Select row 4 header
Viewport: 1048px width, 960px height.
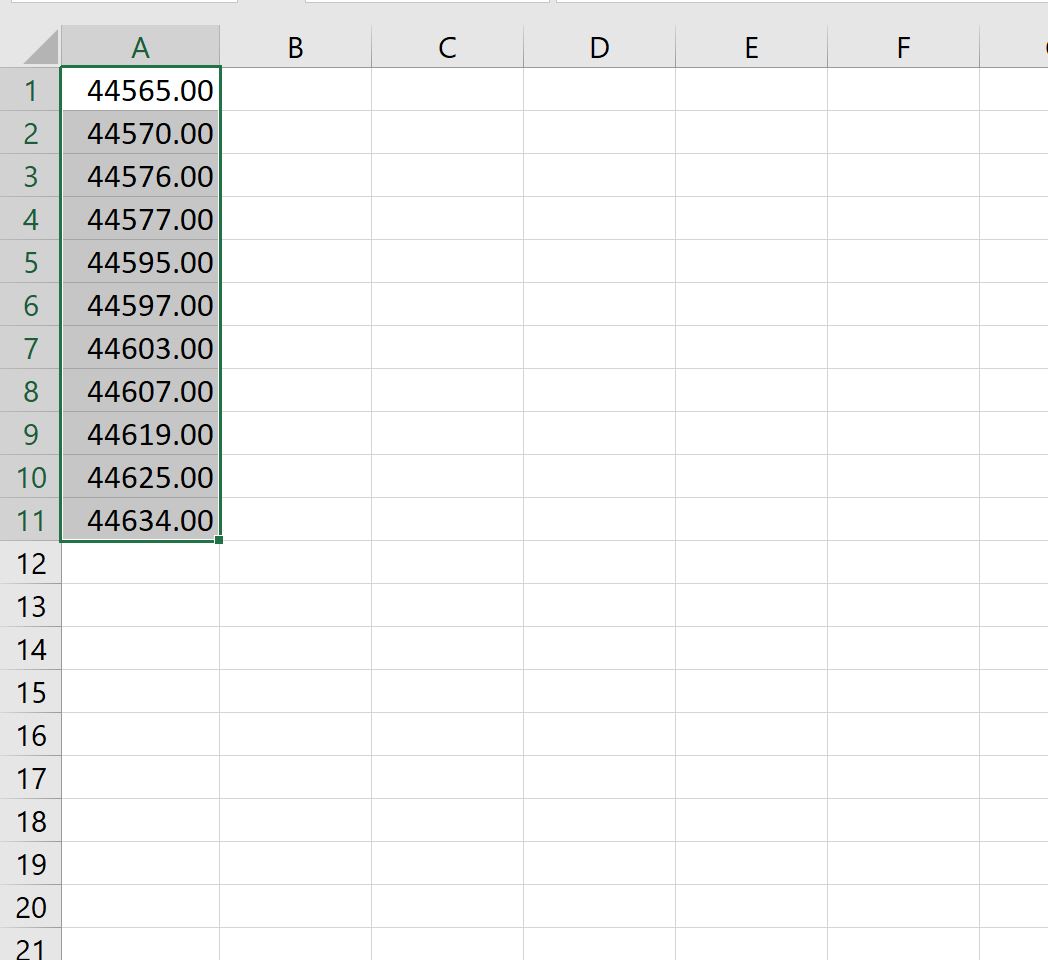(x=30, y=218)
